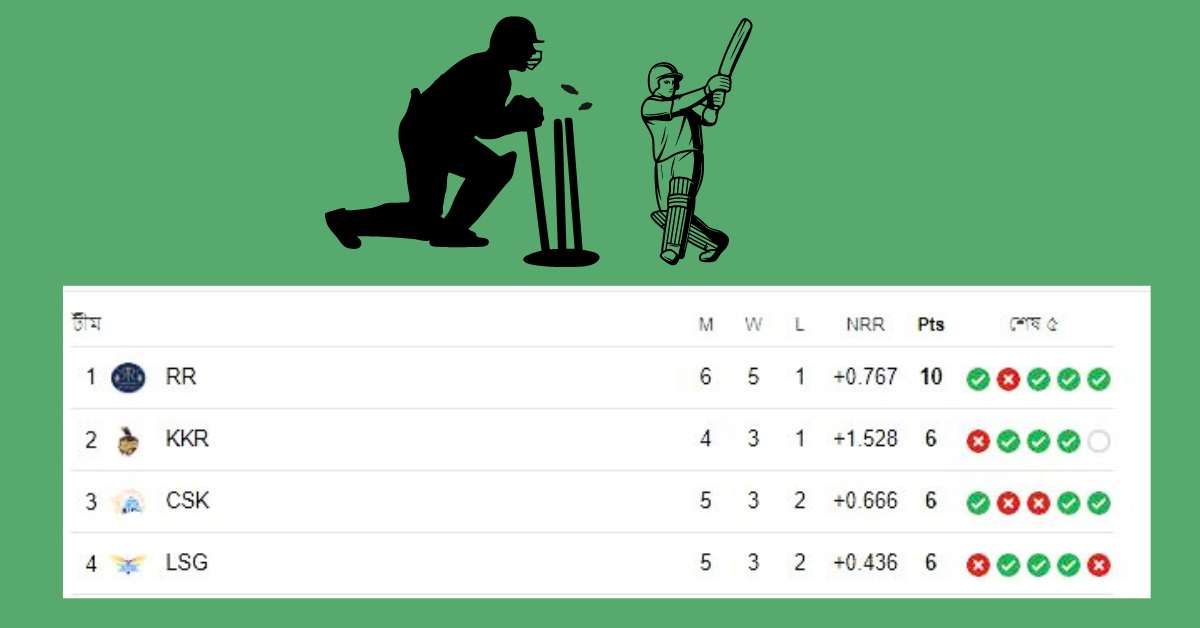Click LSG's last red loss badge
Screen dimensions: 1200x628
click(x=1096, y=563)
